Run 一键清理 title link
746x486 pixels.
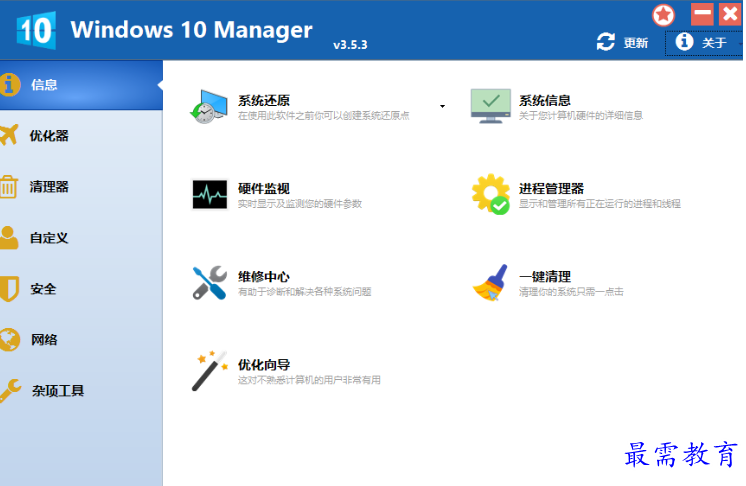tap(545, 276)
